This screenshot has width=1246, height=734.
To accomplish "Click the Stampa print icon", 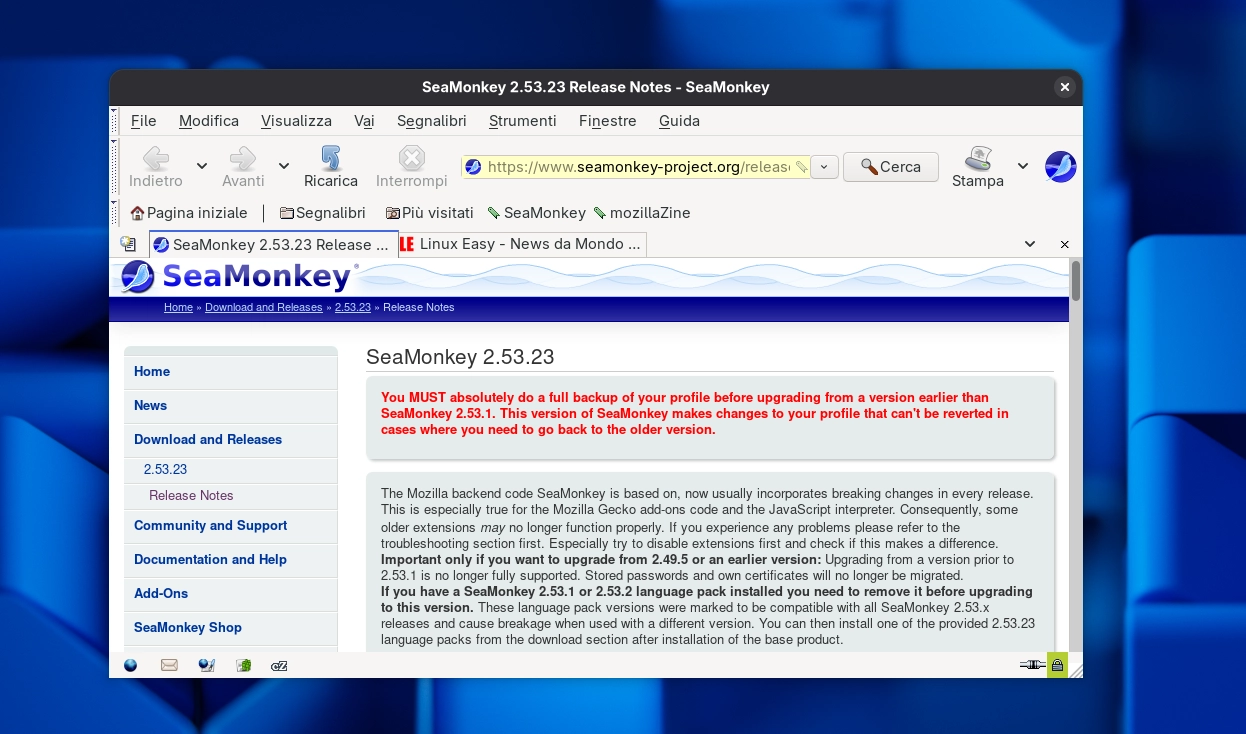I will click(976, 158).
